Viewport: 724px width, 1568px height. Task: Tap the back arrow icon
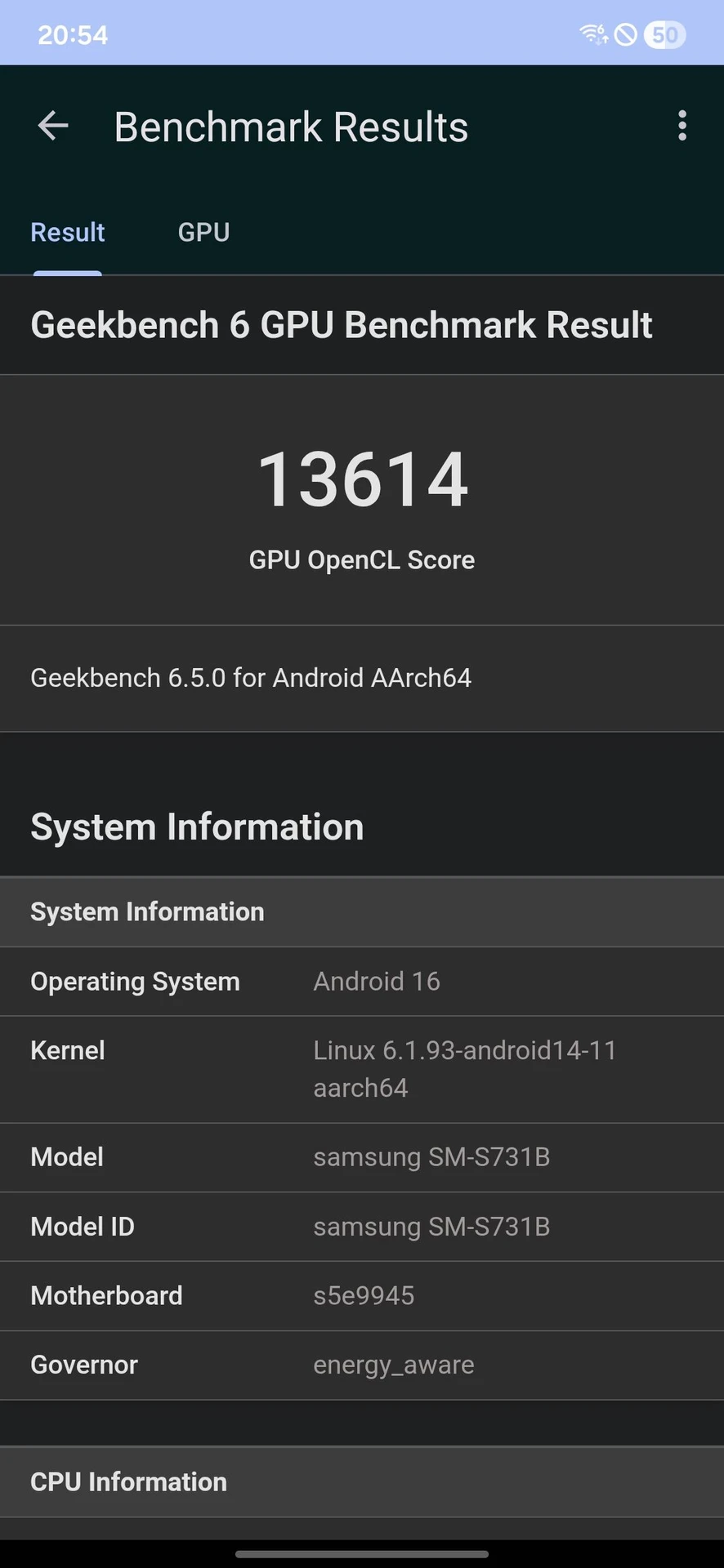tap(53, 127)
